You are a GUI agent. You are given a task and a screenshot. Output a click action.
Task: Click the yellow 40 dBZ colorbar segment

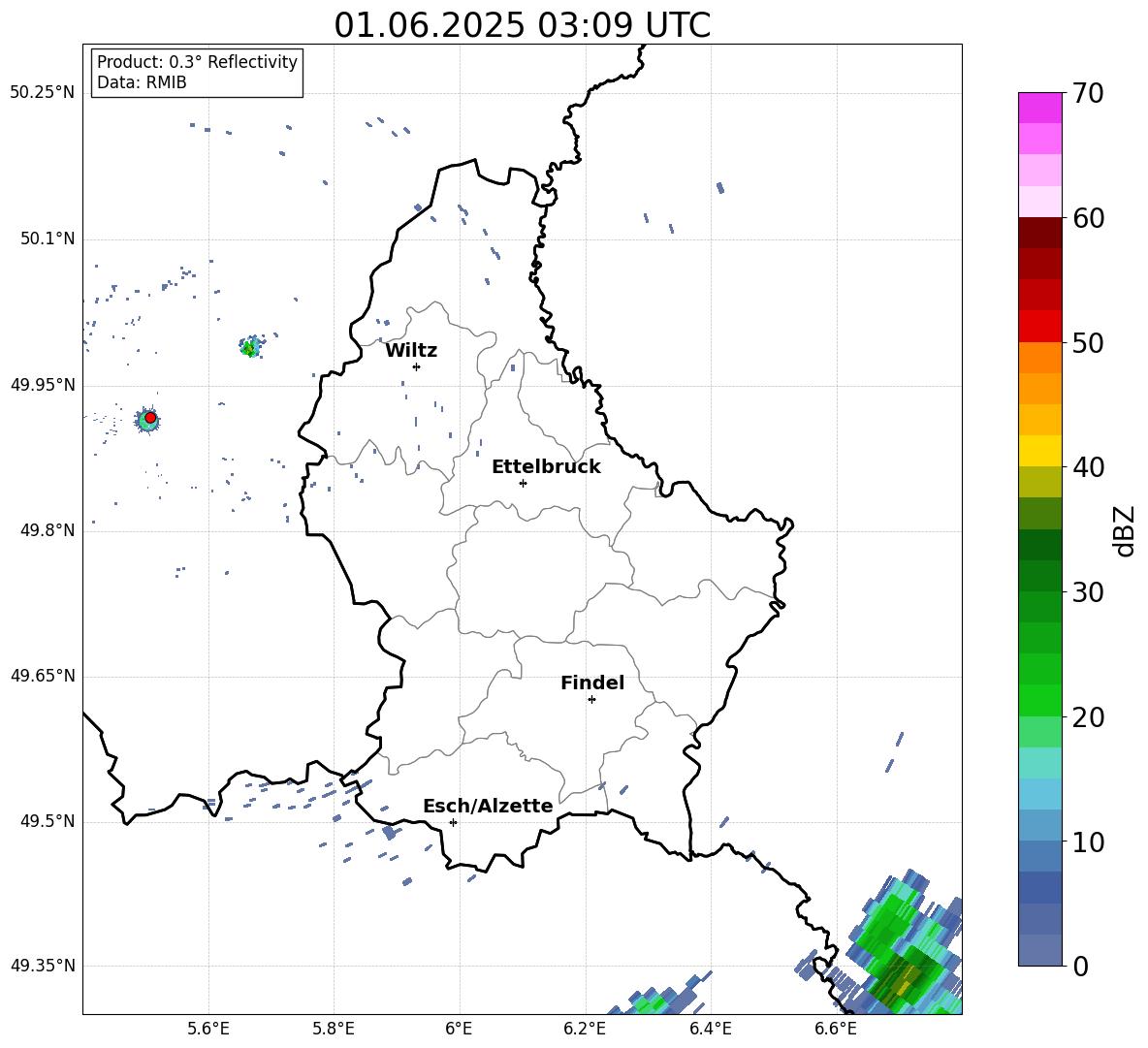coord(1039,451)
